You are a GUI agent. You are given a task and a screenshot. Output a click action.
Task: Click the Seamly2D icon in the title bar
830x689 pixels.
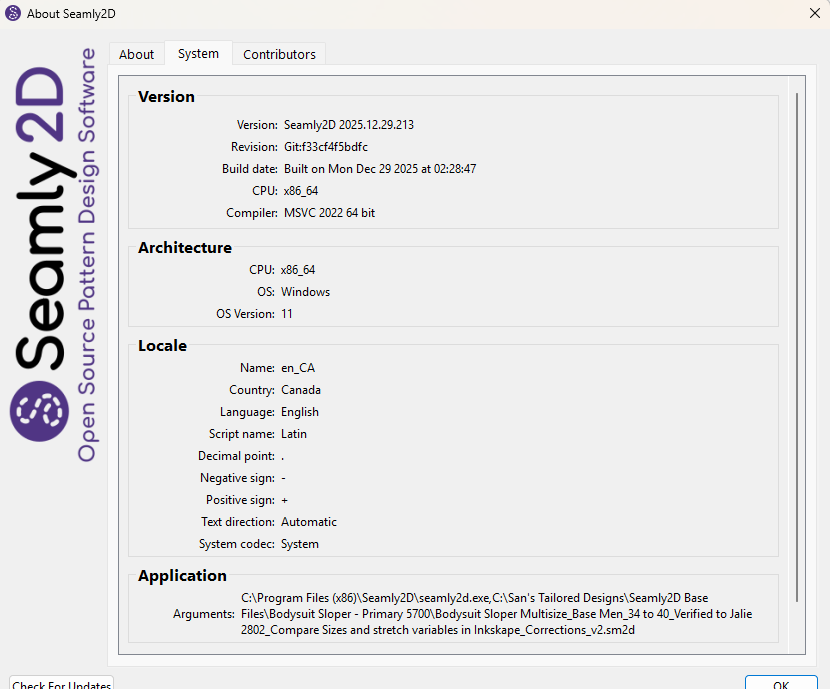click(x=14, y=12)
